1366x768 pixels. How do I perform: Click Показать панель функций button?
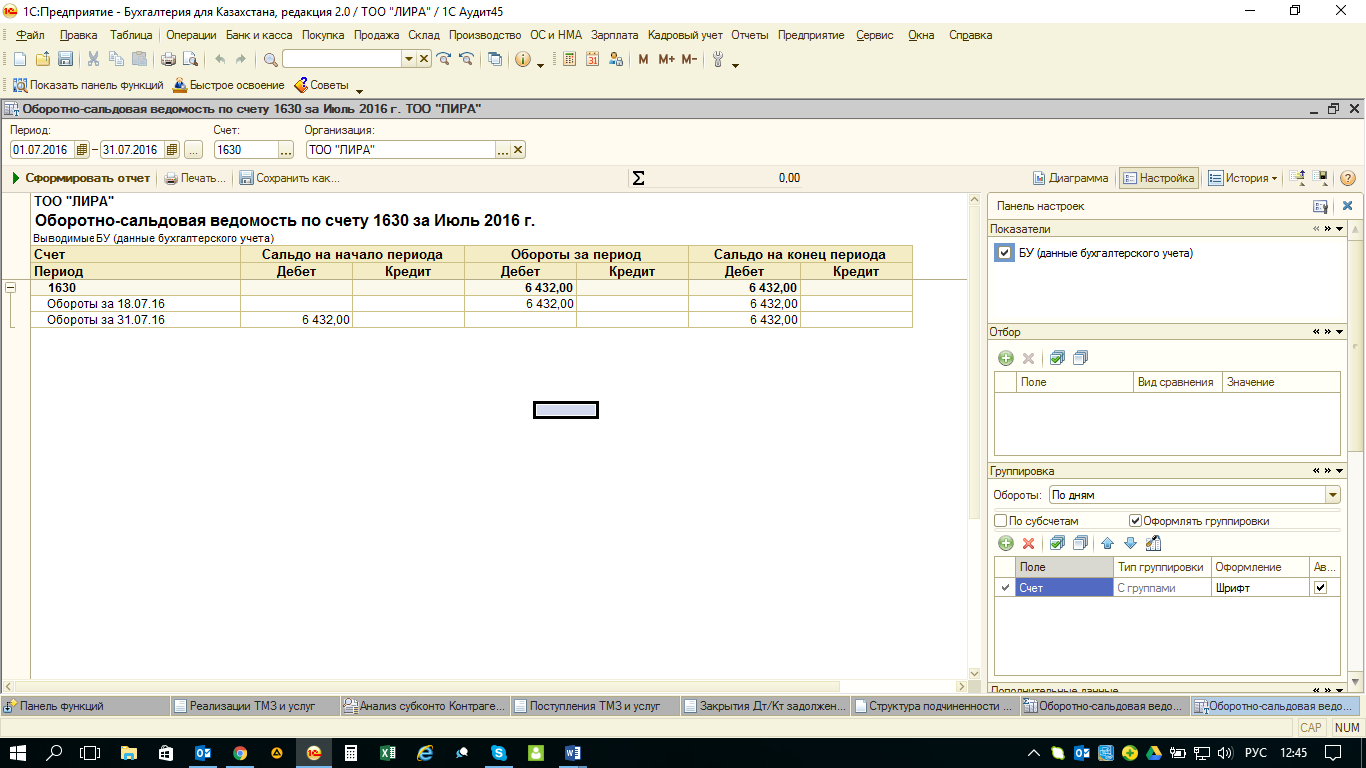pos(88,85)
